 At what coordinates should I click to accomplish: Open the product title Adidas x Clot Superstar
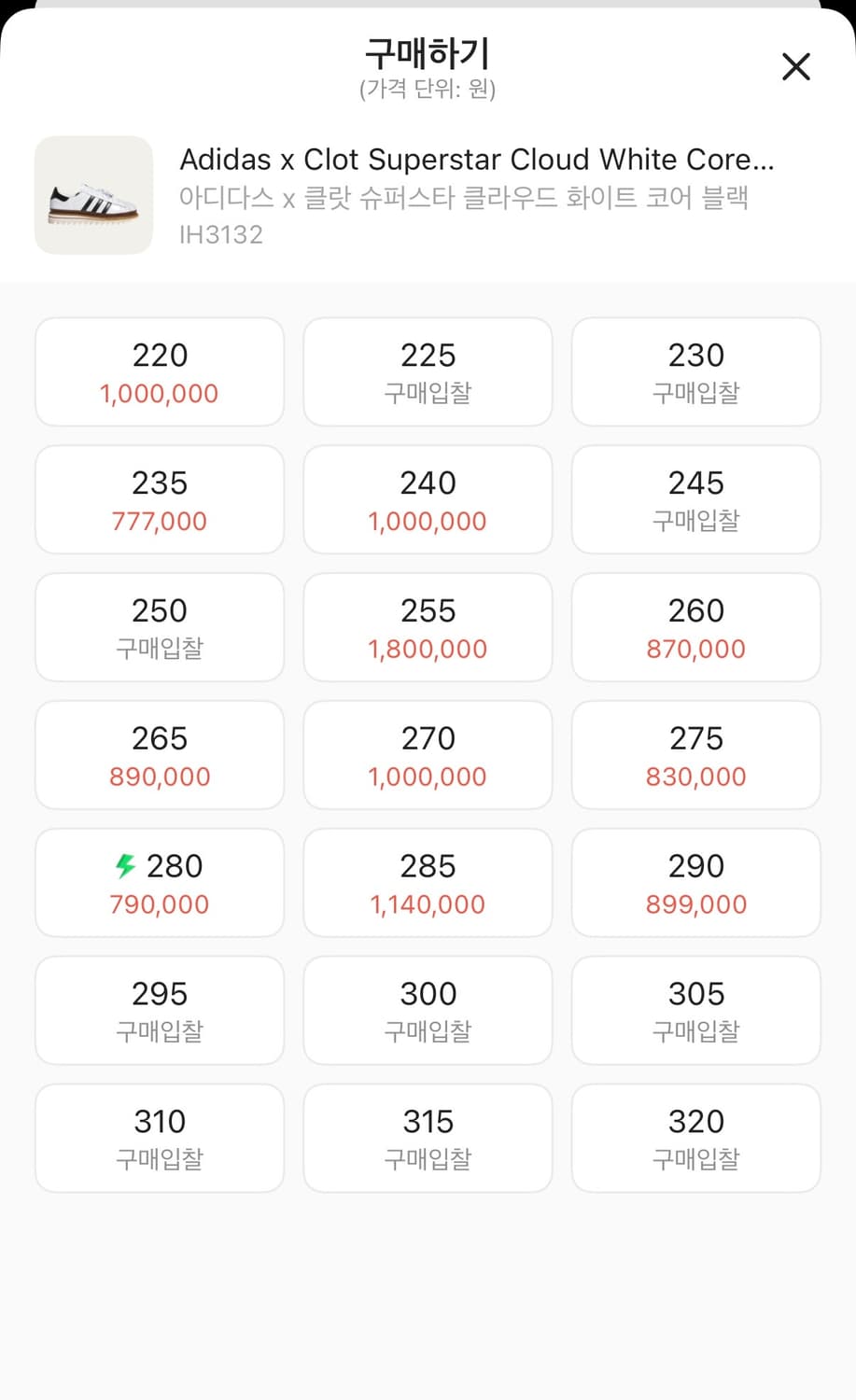[x=477, y=160]
